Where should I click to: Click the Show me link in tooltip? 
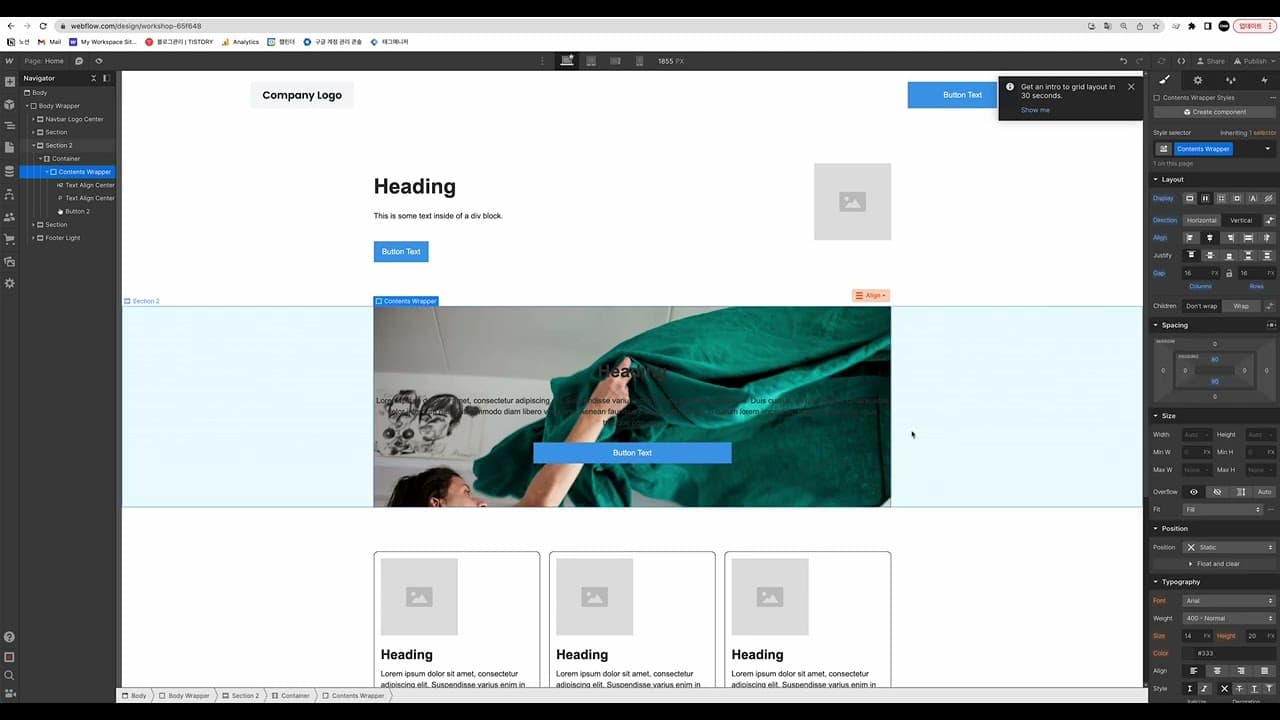(1035, 110)
